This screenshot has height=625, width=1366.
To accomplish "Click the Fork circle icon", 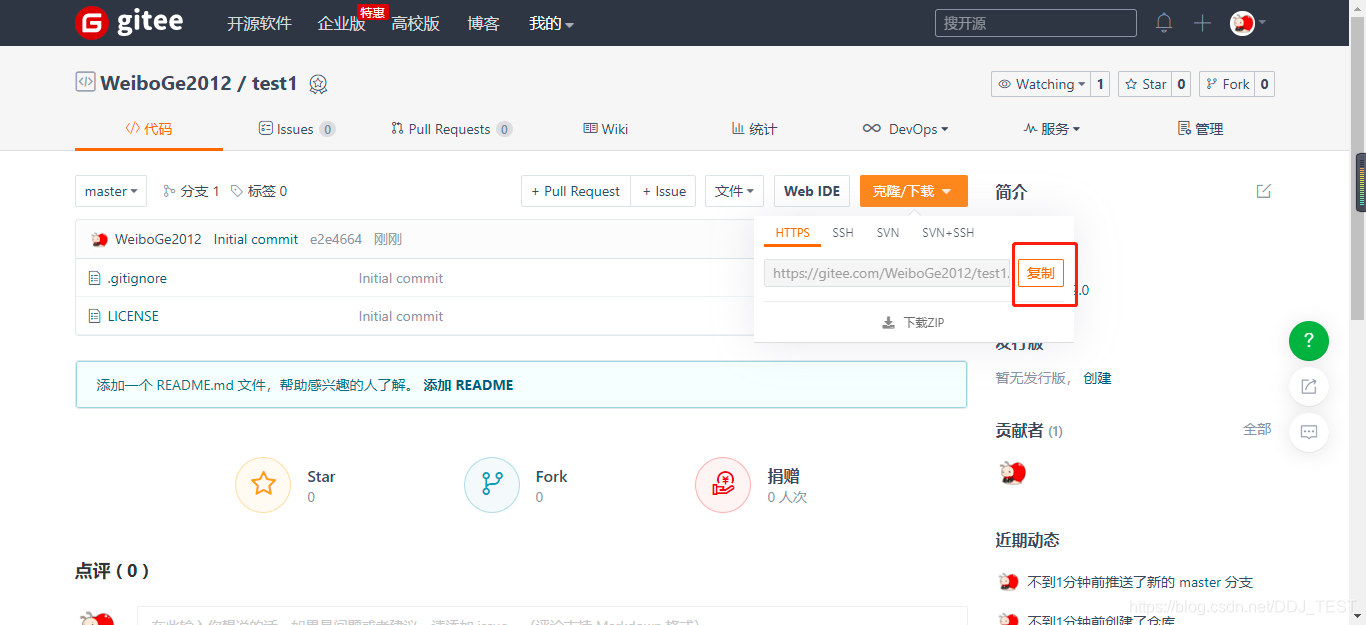I will [x=492, y=485].
